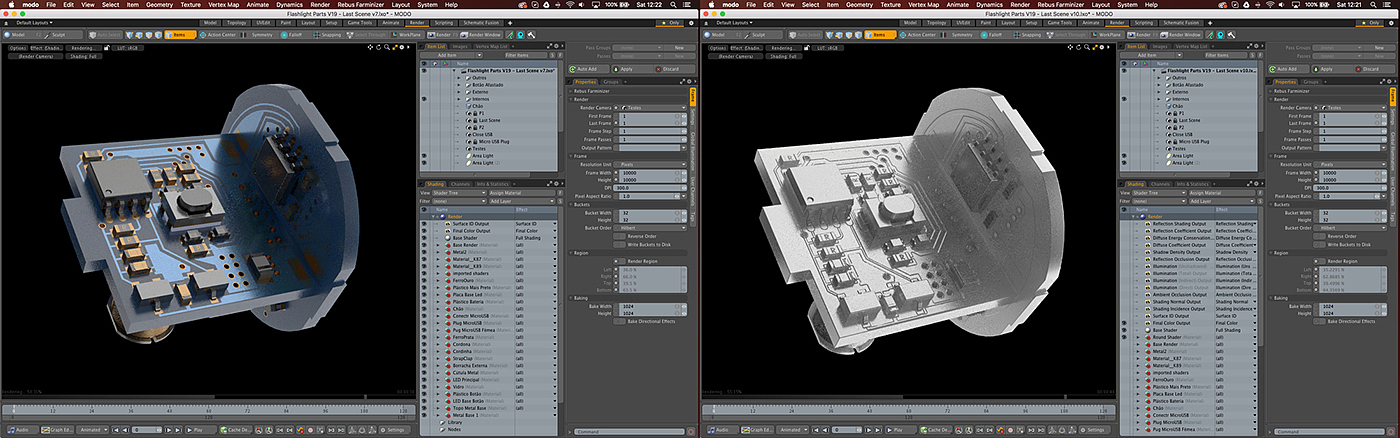Screen dimensions: 1400x438
Task: Click WorkPlane button in left window toolbar
Action: click(x=411, y=34)
